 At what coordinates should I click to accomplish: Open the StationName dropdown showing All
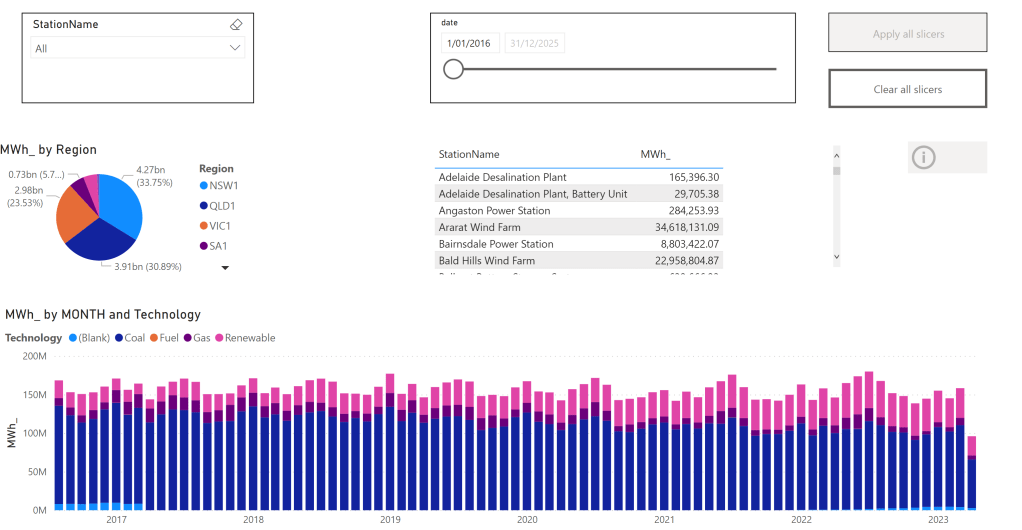[x=138, y=48]
